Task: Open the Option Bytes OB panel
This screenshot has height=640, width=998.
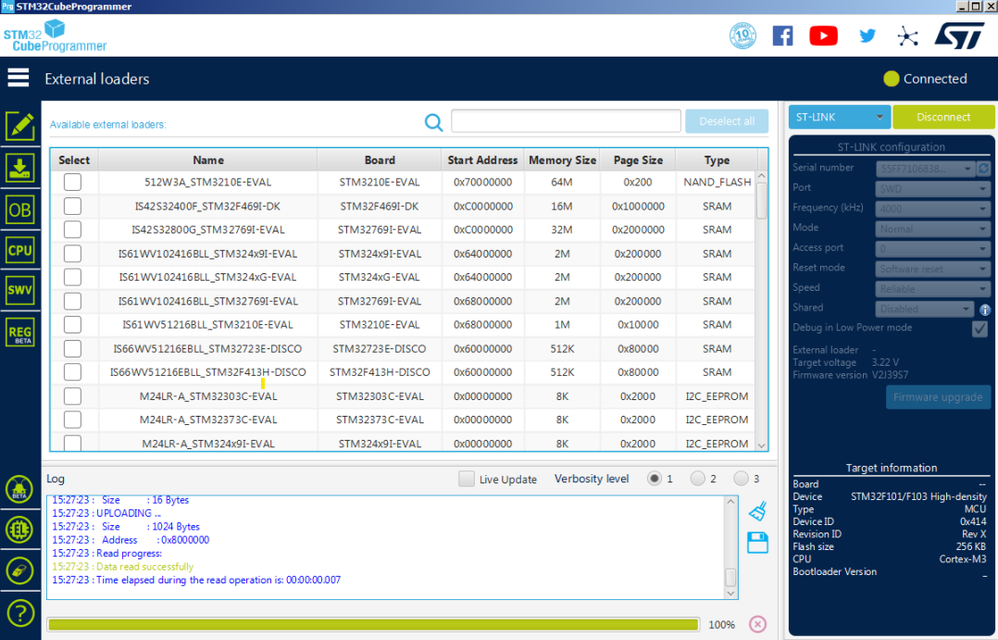Action: click(x=20, y=209)
